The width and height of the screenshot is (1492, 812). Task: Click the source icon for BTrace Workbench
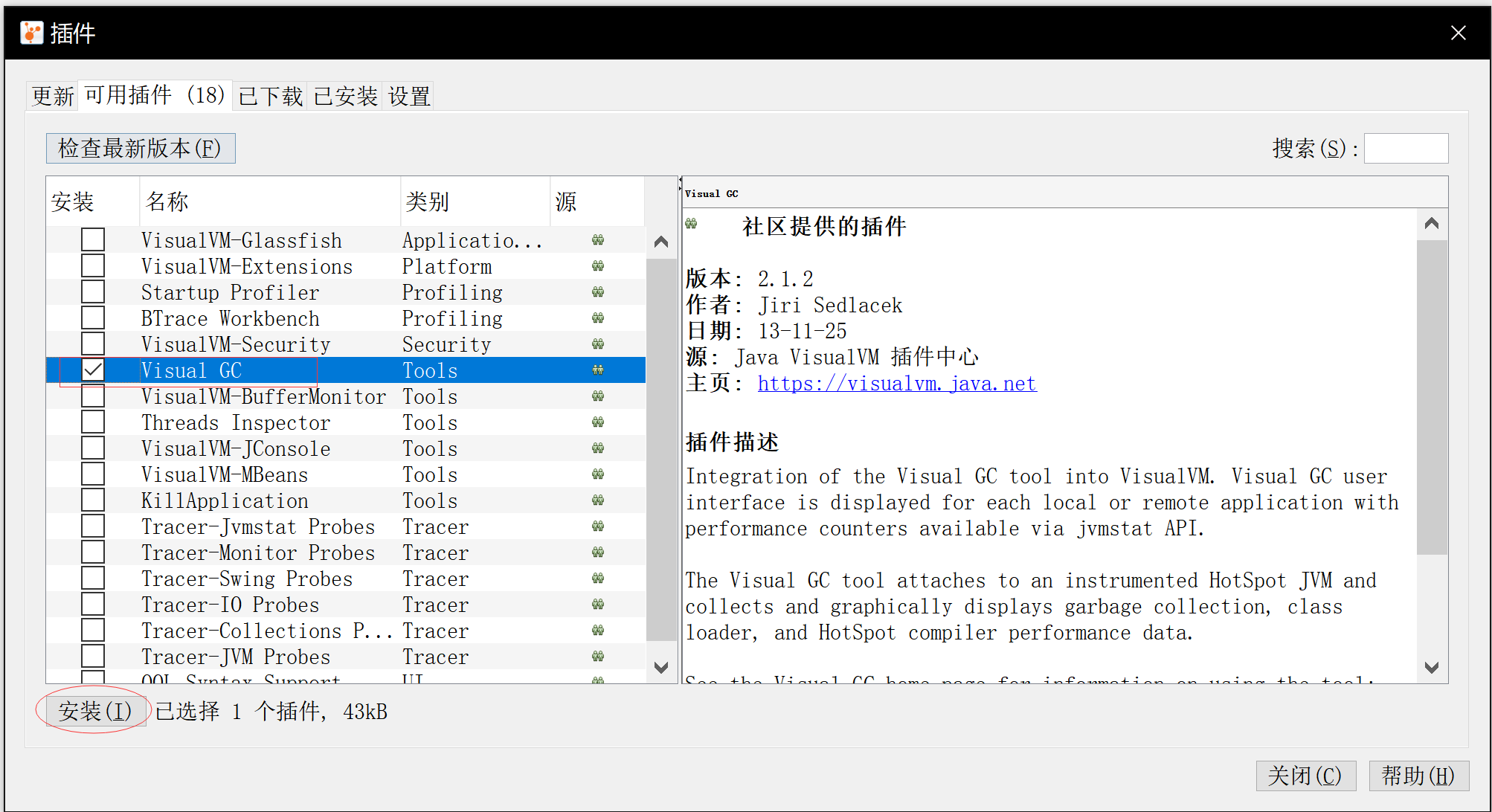pos(599,318)
